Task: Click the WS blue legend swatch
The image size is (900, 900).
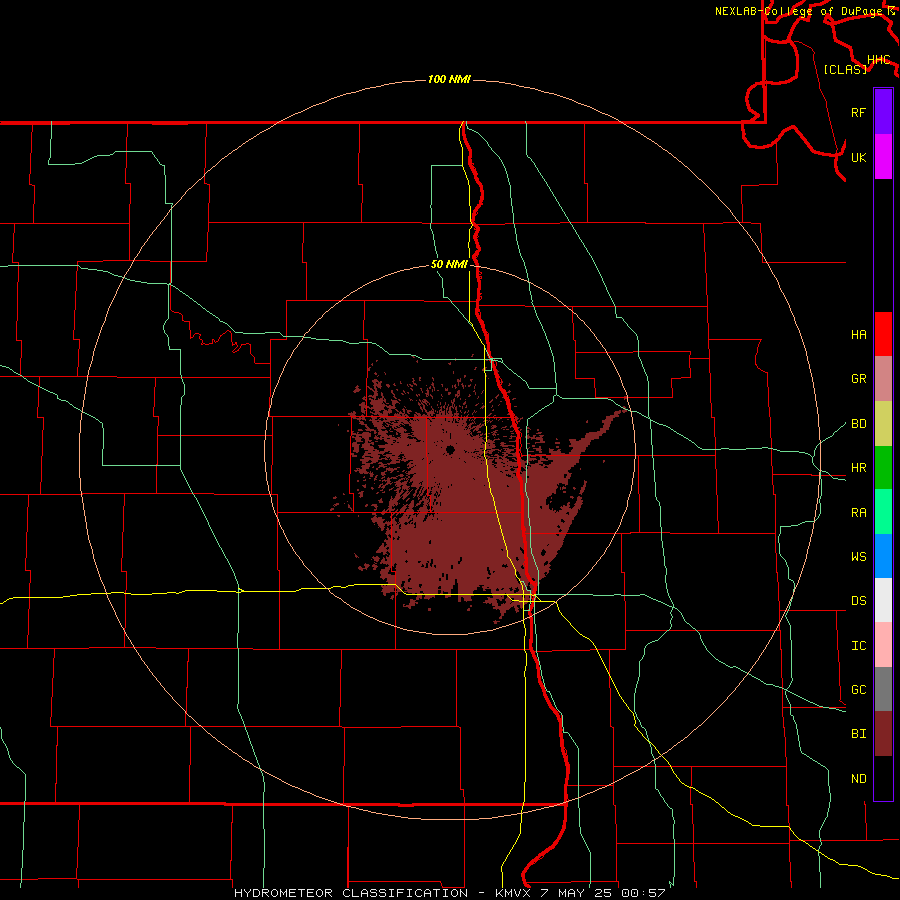Action: coord(883,556)
